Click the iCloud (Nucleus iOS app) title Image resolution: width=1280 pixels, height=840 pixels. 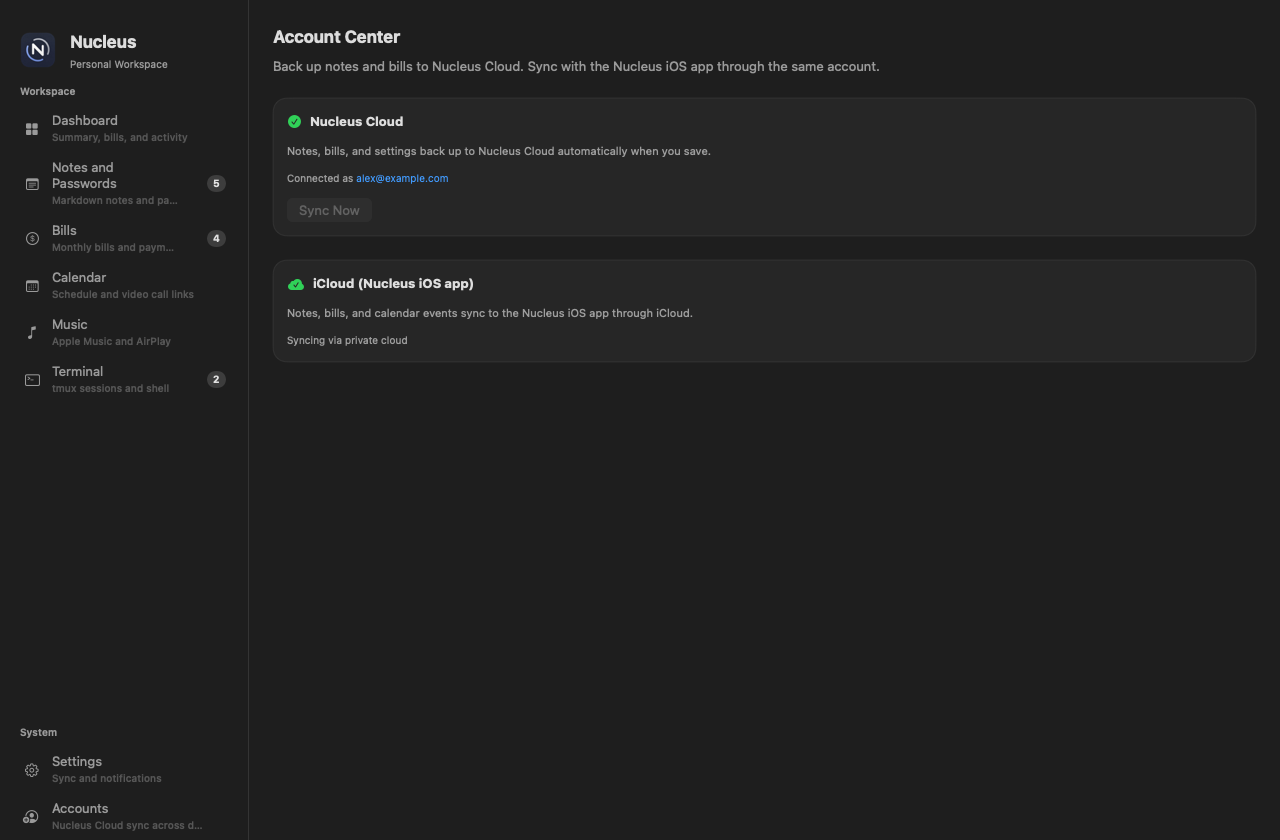393,283
